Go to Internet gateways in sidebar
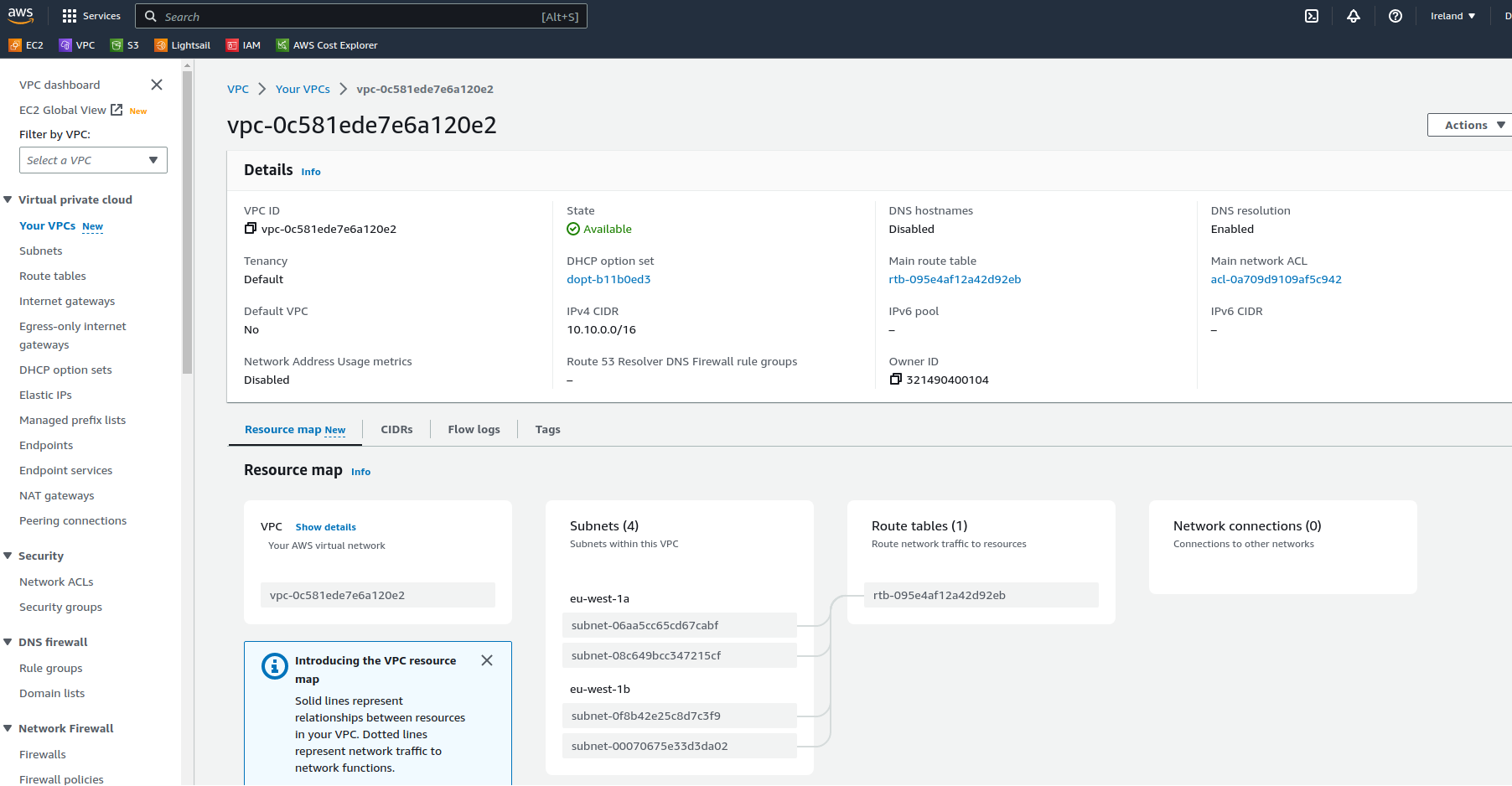 tap(67, 301)
